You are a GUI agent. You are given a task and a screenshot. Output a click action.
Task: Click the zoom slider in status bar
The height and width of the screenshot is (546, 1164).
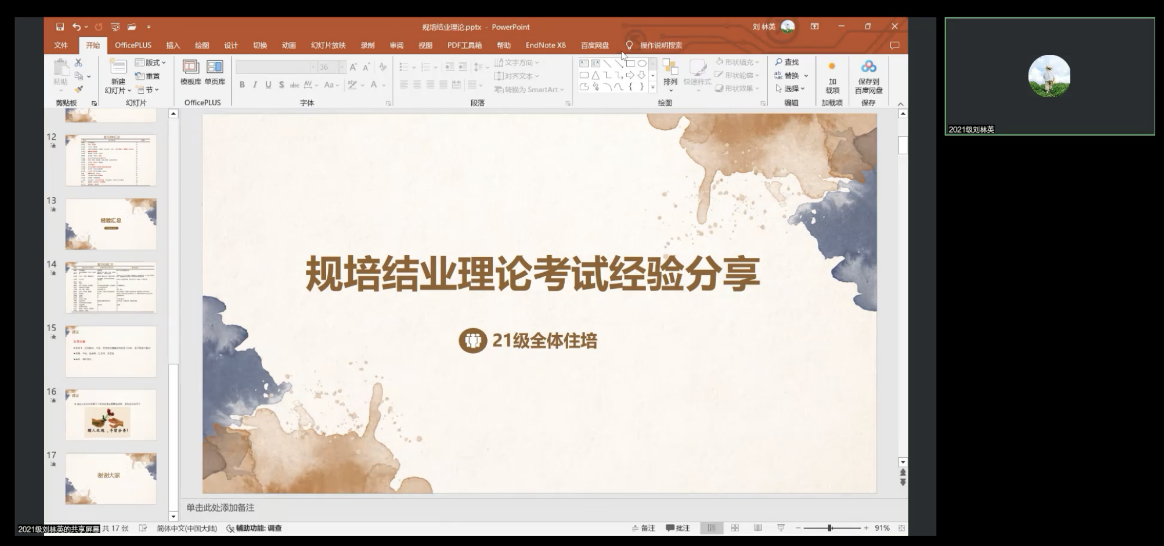[x=829, y=528]
